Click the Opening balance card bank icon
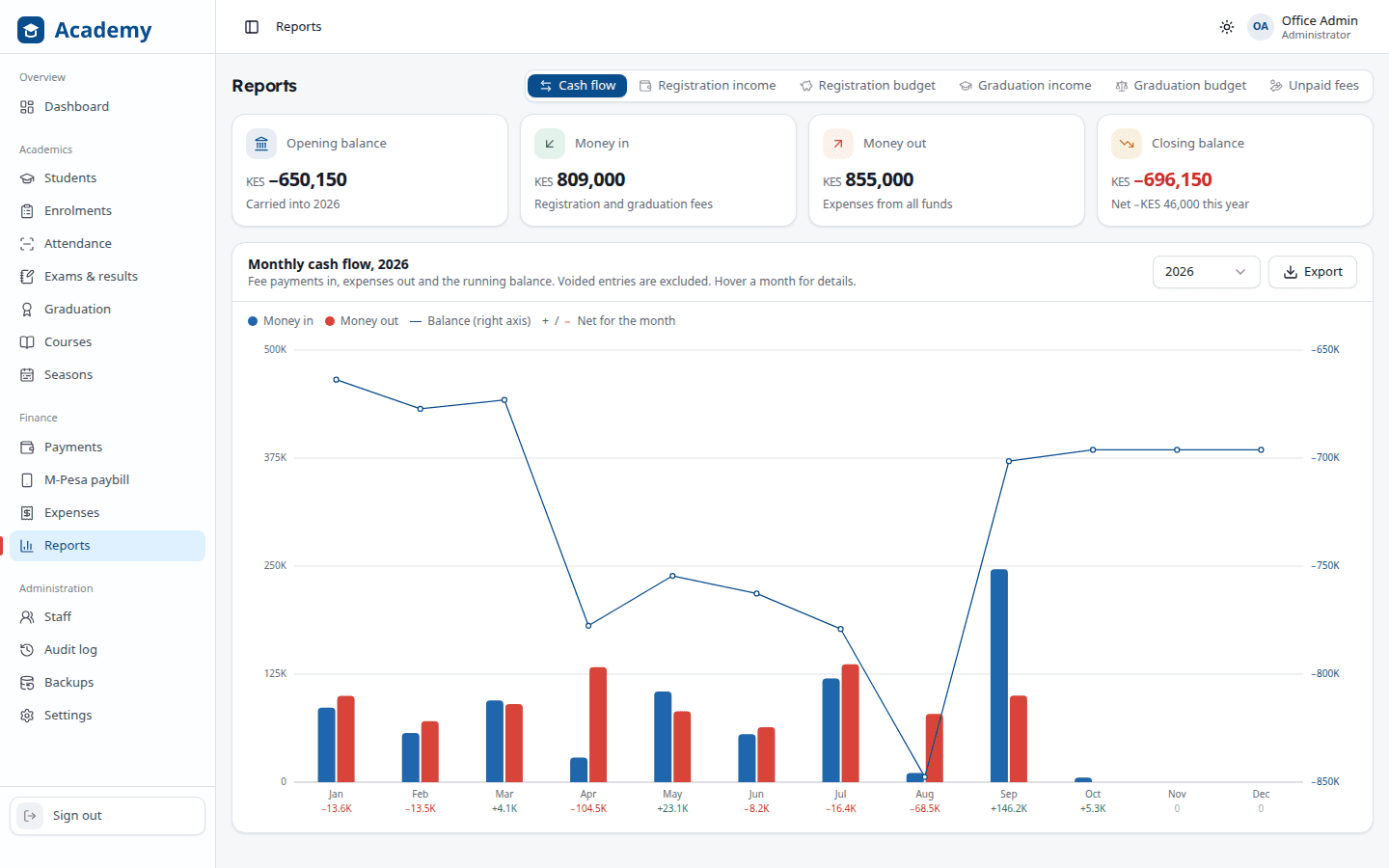Screen dimensions: 1389x868 (x=261, y=144)
